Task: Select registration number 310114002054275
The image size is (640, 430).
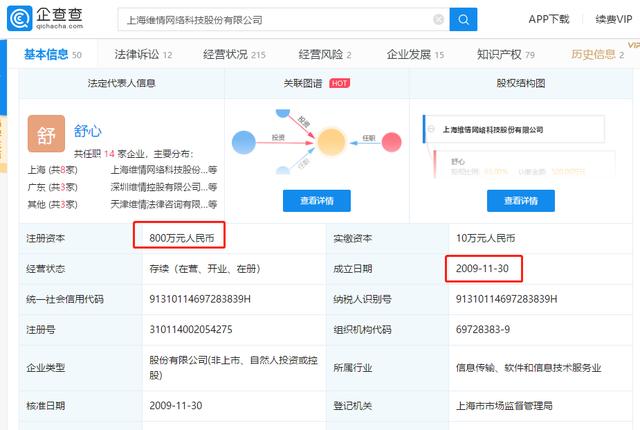Action: coord(191,329)
